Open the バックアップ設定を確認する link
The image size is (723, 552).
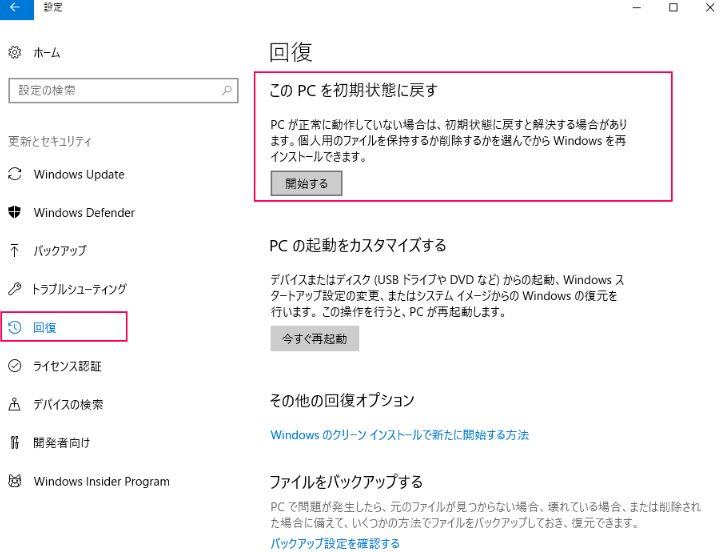point(335,544)
